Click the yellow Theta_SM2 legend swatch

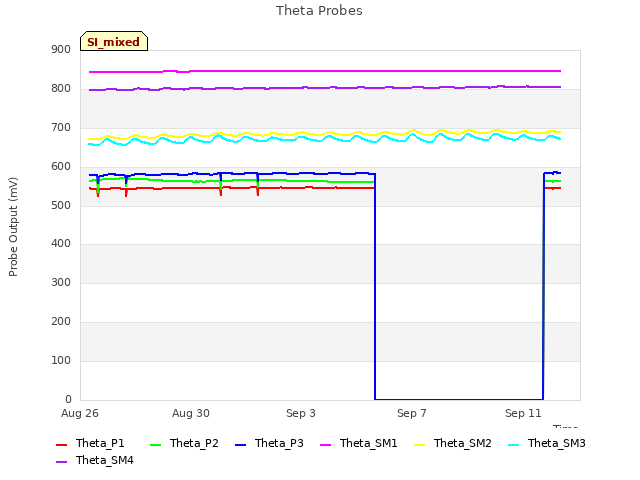pyautogui.click(x=420, y=444)
